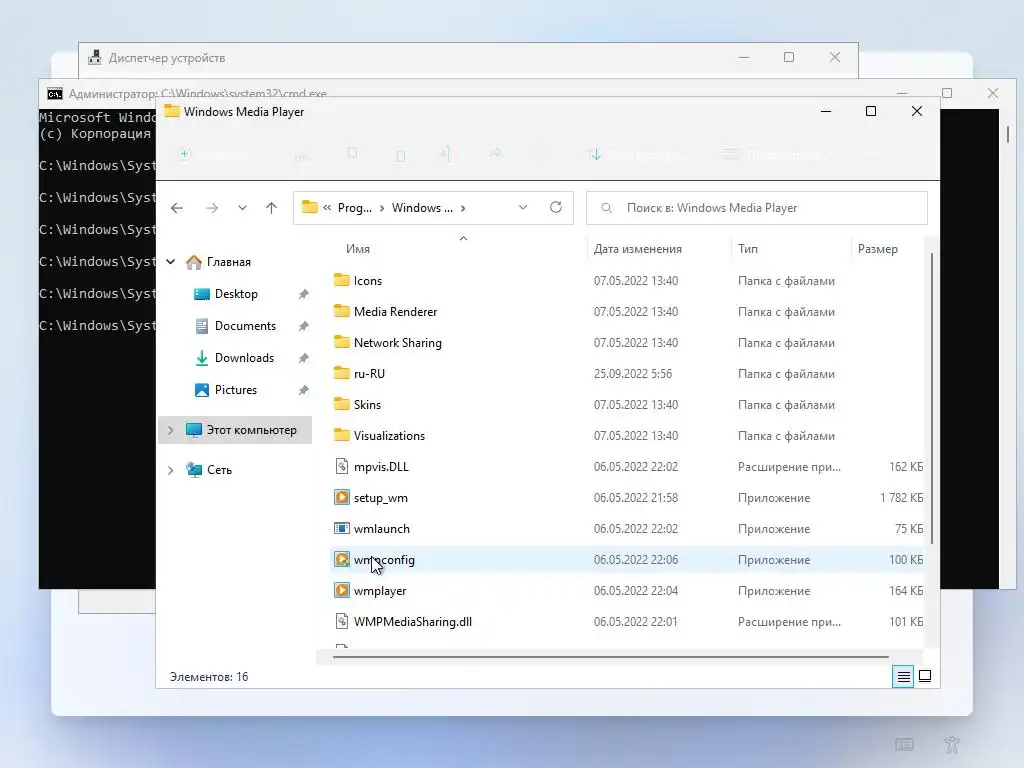Click the faded sort arrows toolbar icon
Viewport: 1024px width, 768px height.
pyautogui.click(x=594, y=154)
